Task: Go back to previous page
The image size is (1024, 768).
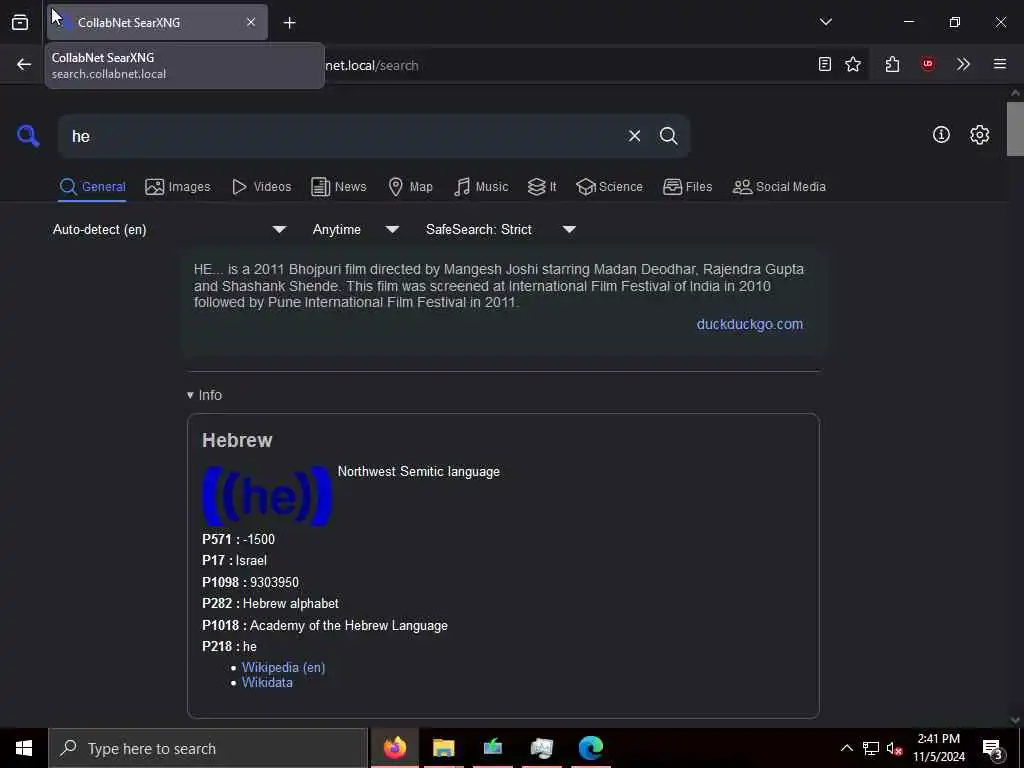Action: [24, 64]
